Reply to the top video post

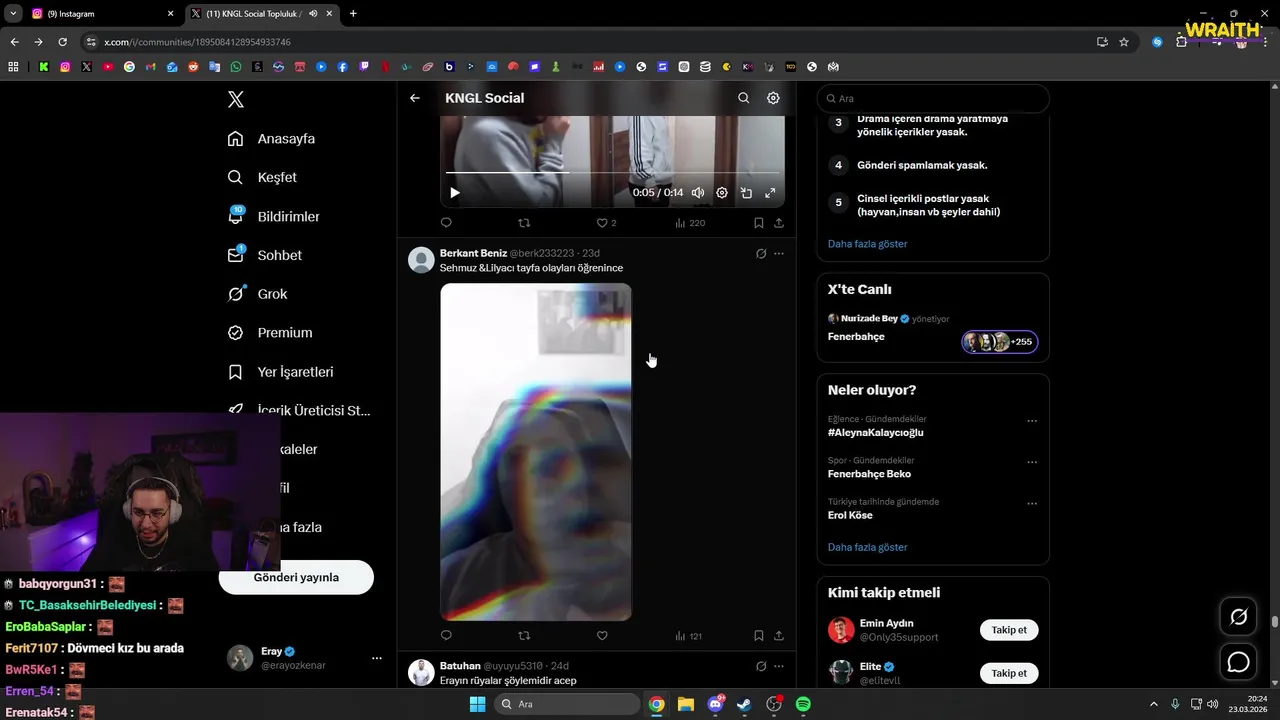coord(446,223)
